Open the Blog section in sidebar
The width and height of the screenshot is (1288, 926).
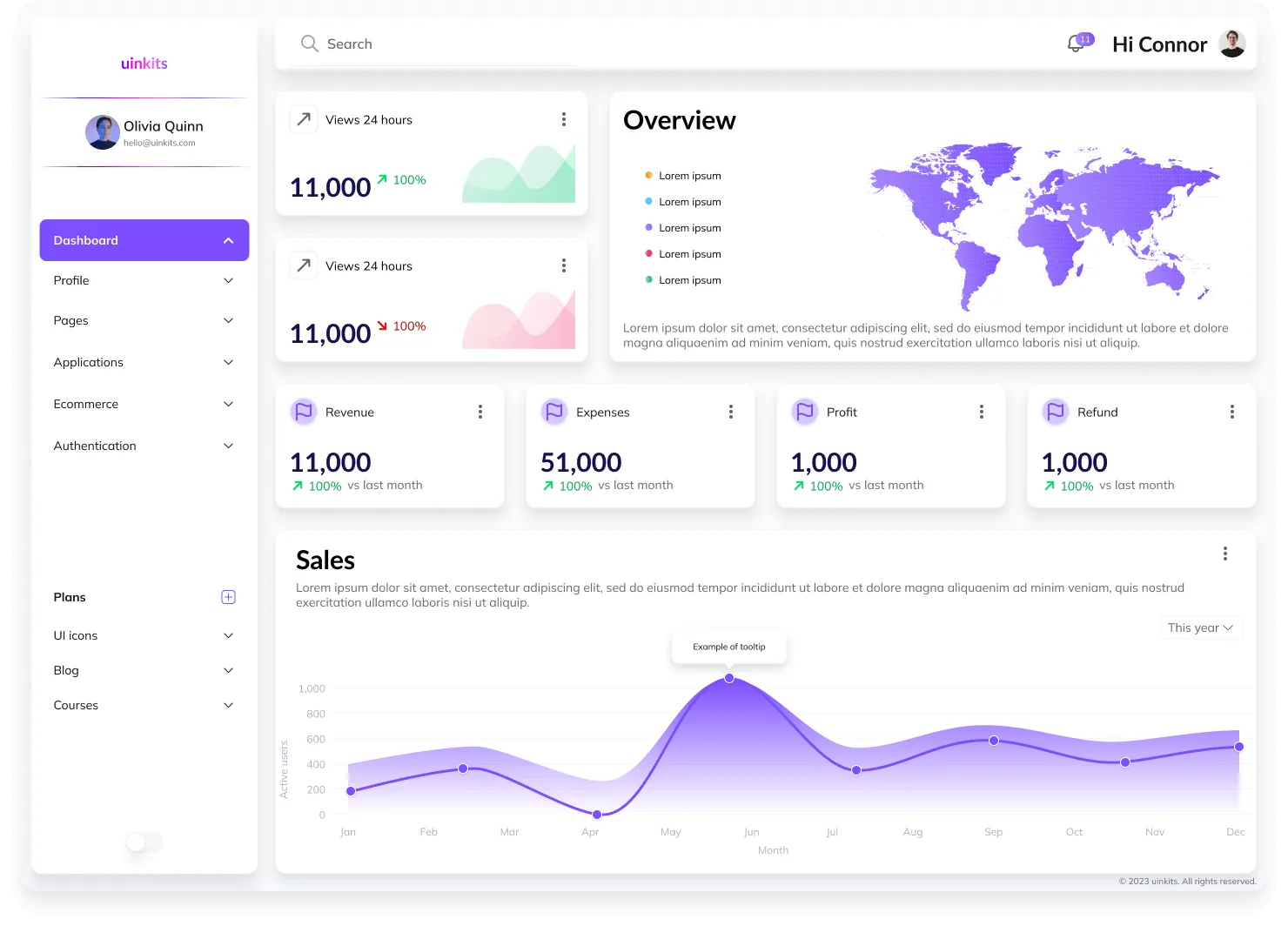pos(144,670)
